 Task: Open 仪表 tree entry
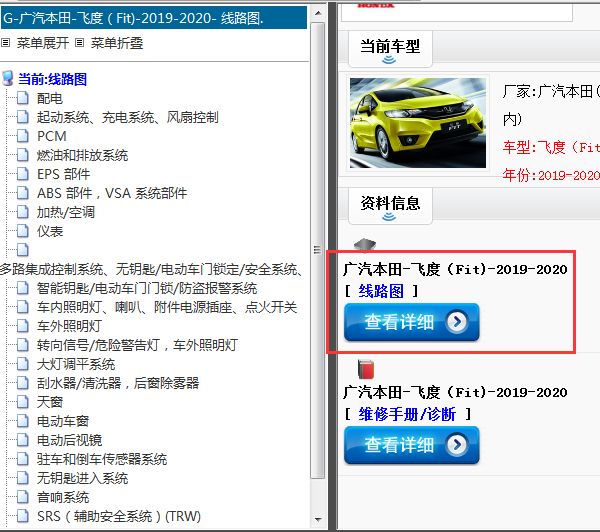(50, 231)
